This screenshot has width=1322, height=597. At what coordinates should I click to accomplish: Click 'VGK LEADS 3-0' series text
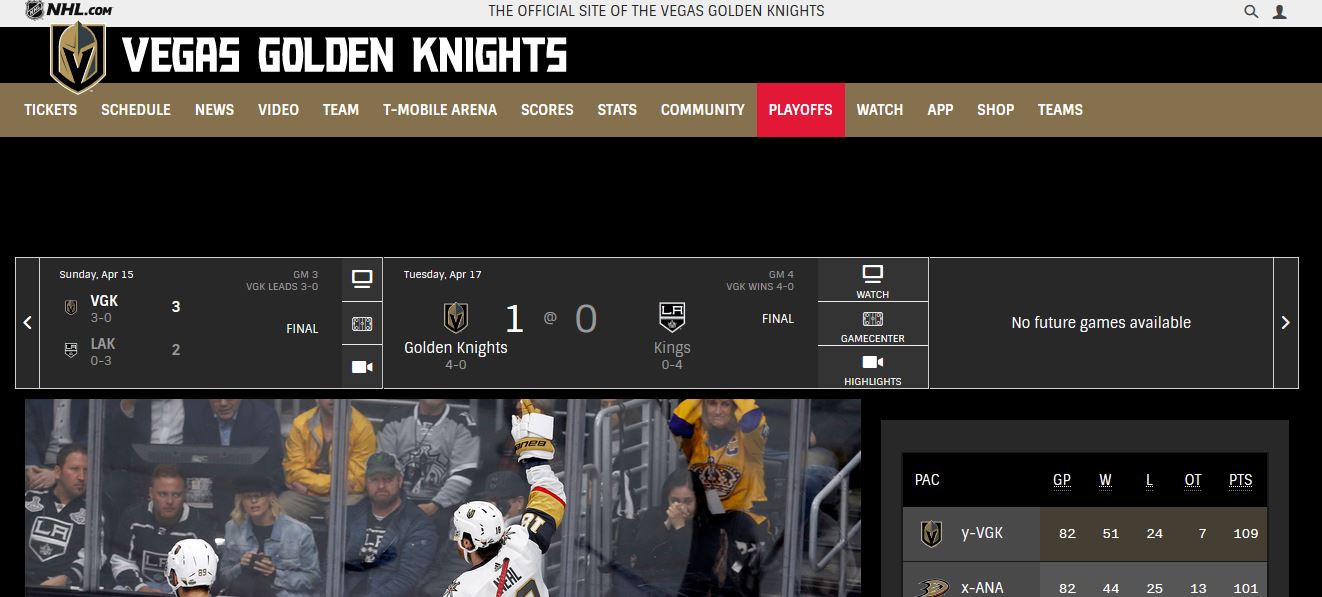pos(282,287)
